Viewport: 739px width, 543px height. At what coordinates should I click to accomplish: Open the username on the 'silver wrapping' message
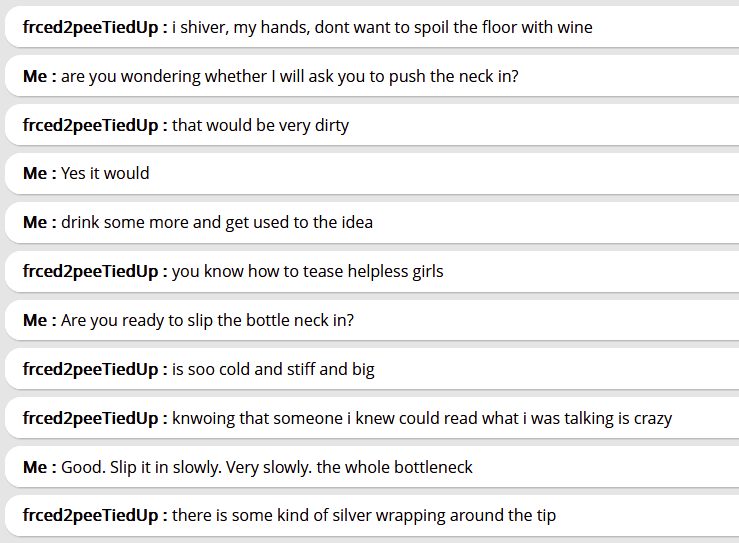click(x=94, y=516)
